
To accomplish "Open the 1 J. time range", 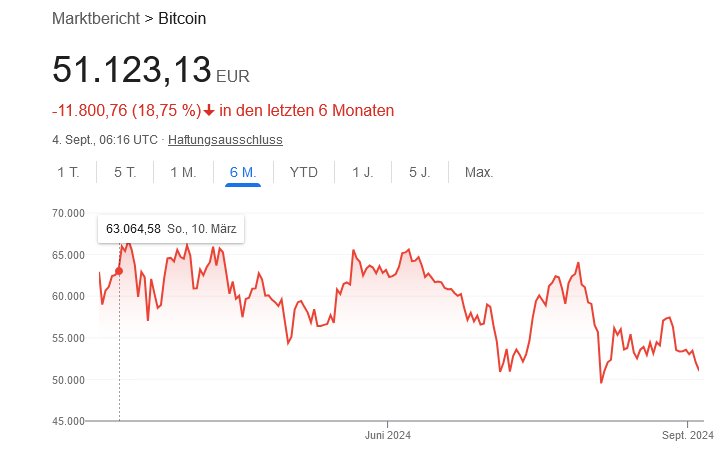I will pyautogui.click(x=362, y=172).
